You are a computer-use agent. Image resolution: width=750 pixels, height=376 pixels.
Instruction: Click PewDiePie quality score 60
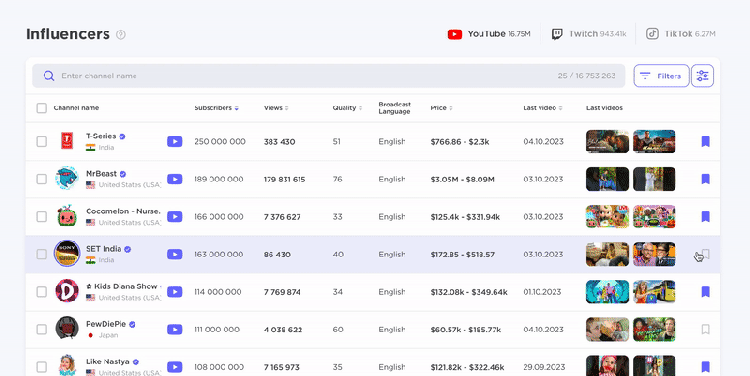click(337, 330)
